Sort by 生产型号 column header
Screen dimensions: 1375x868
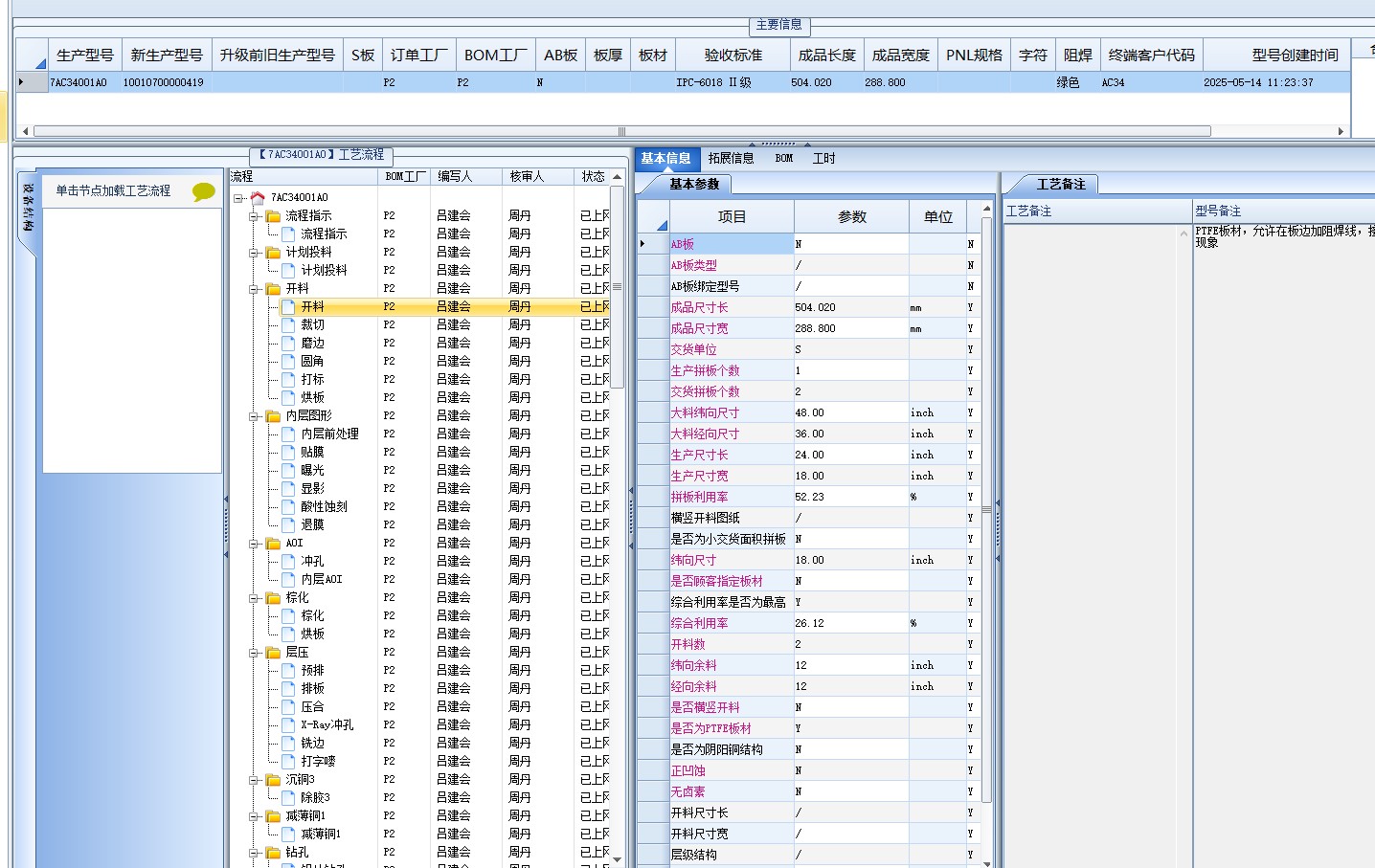coord(85,56)
